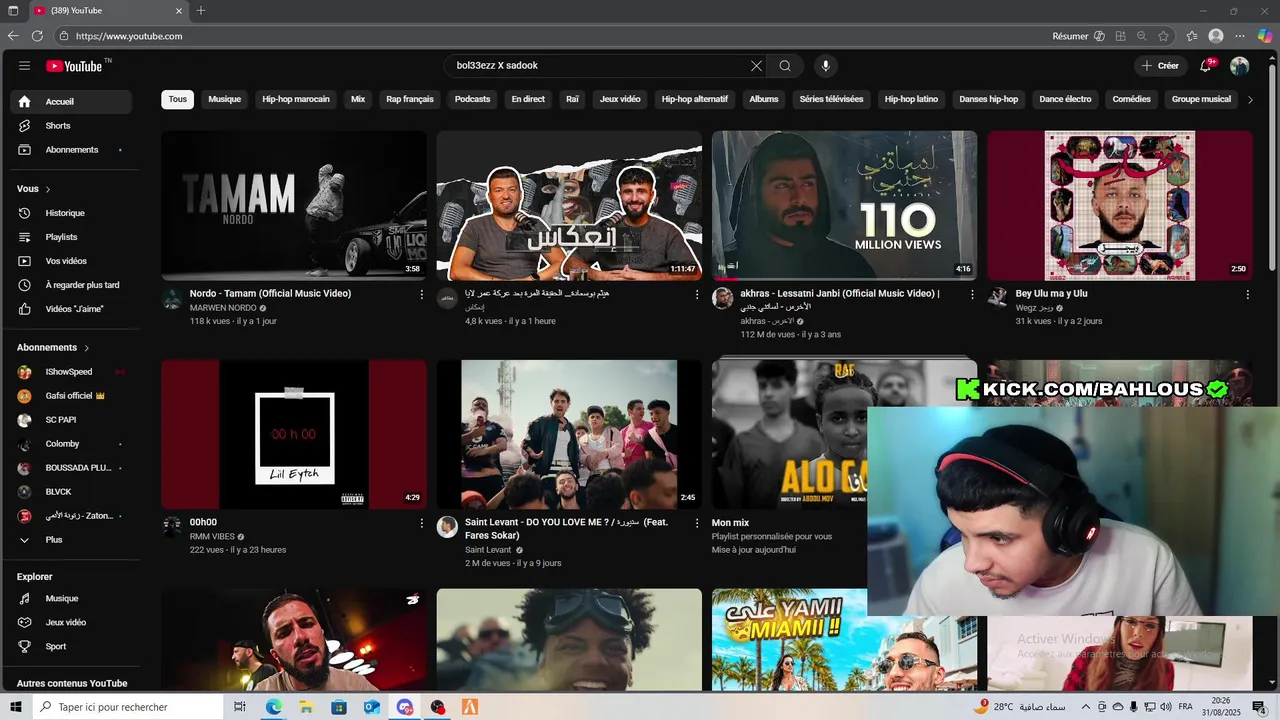This screenshot has width=1280, height=720.
Task: Open the IShowSpeed channel subscription
Action: [x=71, y=372]
